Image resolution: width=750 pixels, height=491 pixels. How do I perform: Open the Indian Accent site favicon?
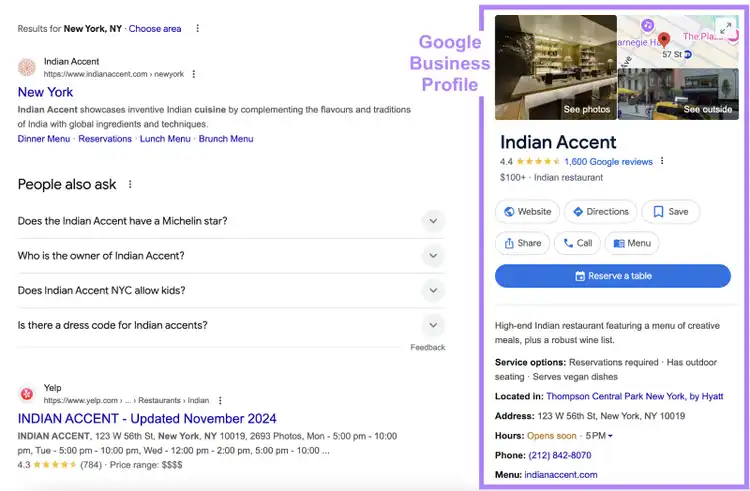(27, 67)
